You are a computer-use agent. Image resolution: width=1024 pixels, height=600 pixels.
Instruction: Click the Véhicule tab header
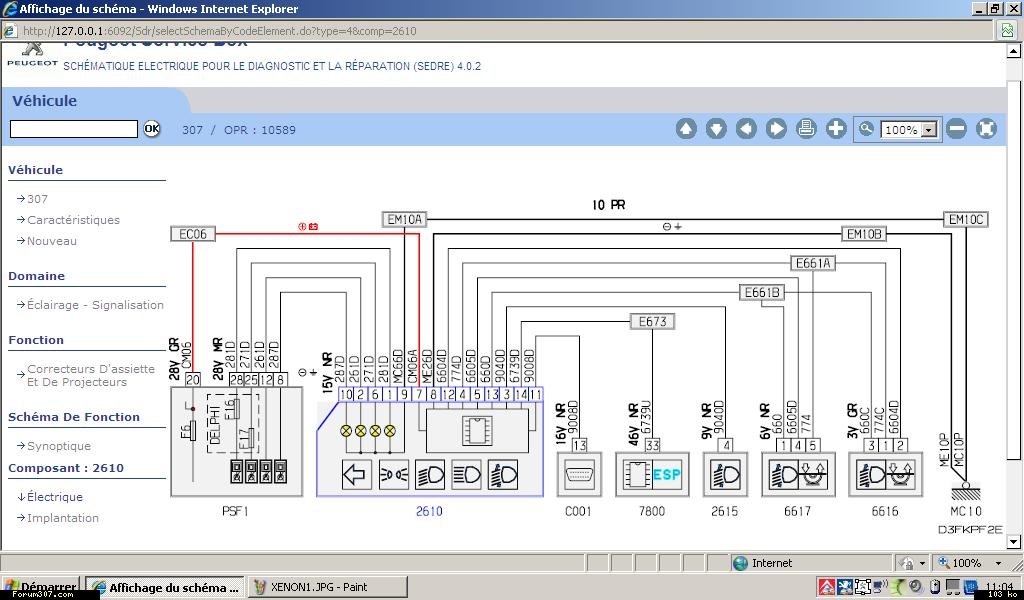(44, 101)
